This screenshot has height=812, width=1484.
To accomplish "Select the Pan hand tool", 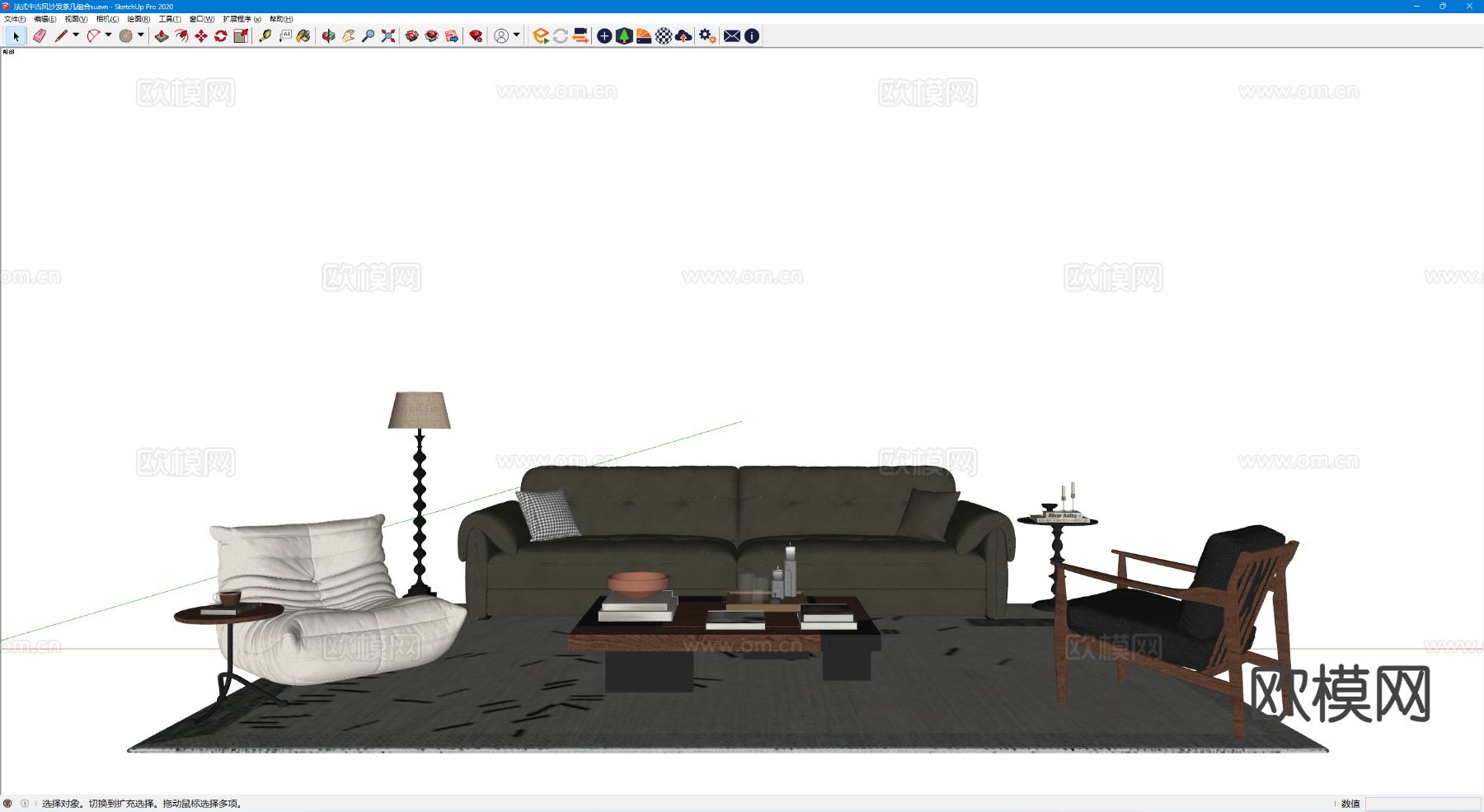I will (348, 35).
